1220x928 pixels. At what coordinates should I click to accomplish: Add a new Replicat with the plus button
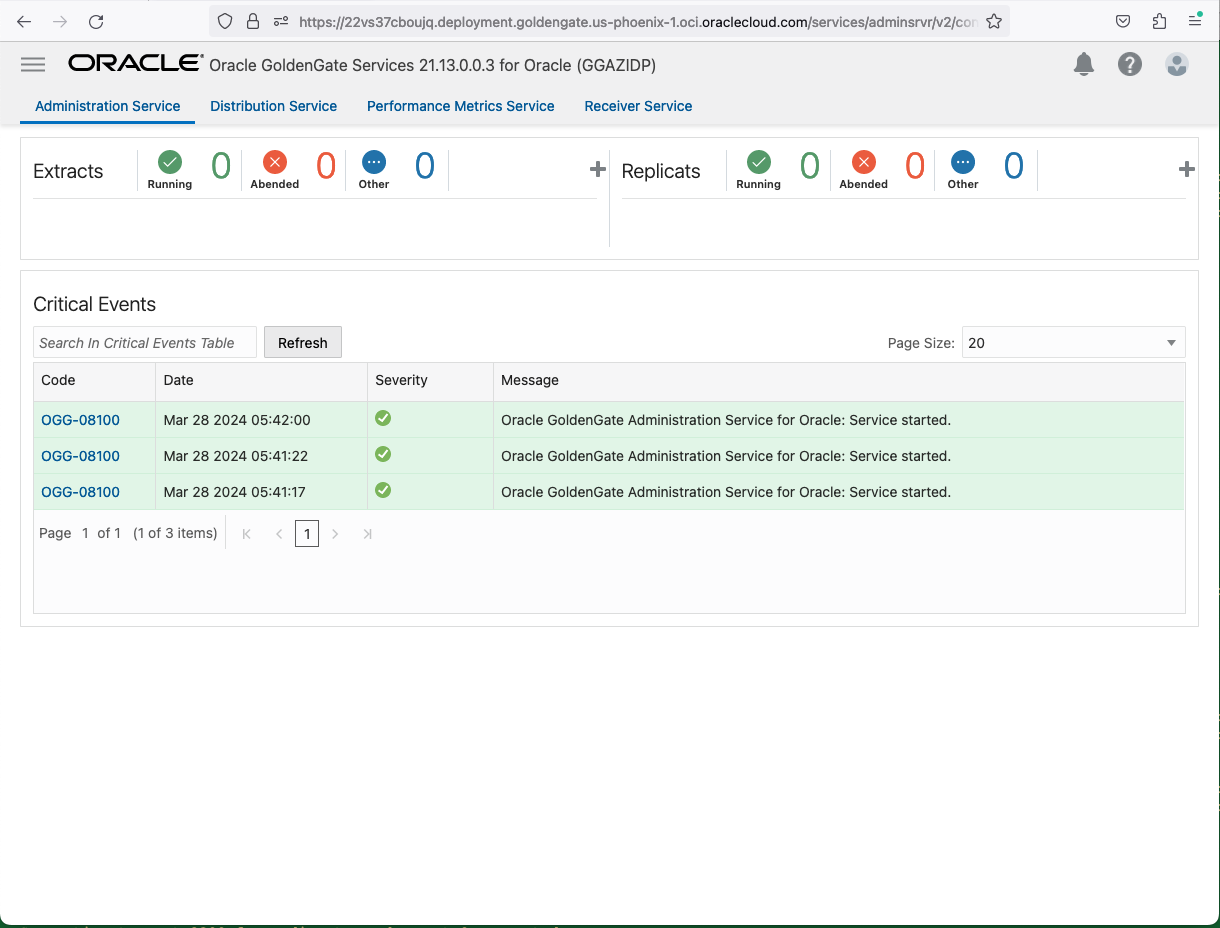1186,169
